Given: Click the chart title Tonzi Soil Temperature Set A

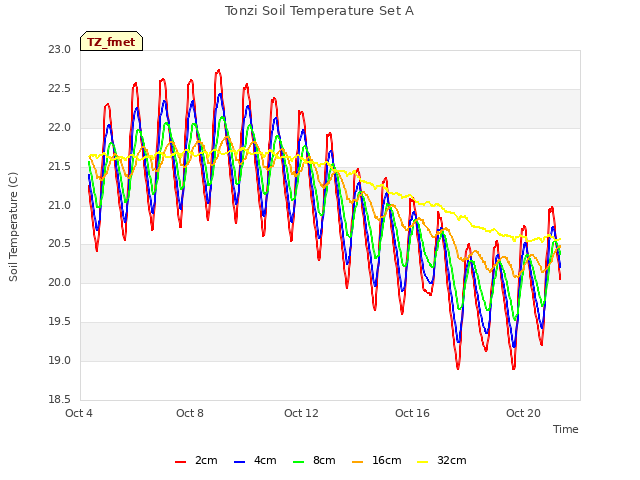Looking at the screenshot, I should [319, 11].
